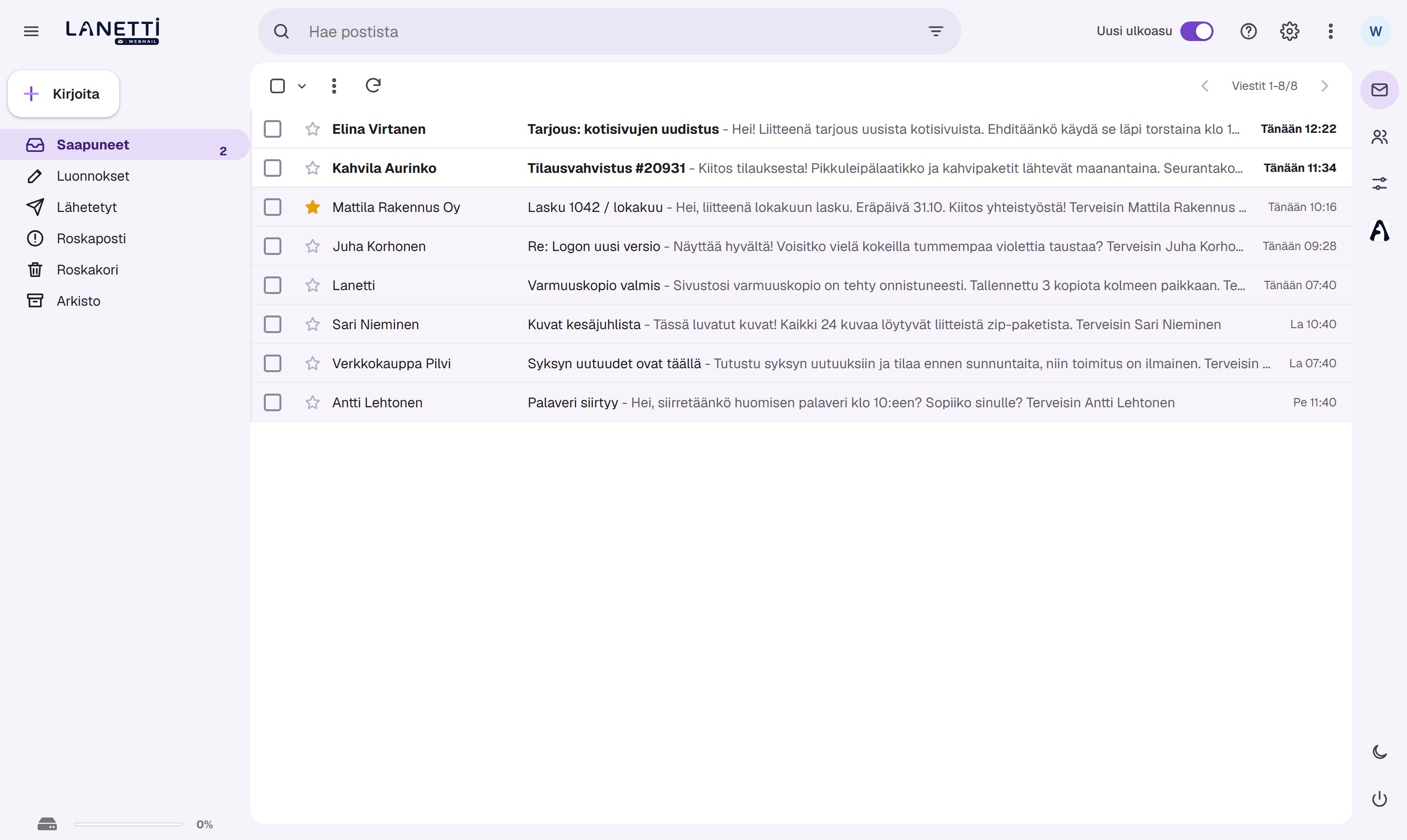1407x840 pixels.
Task: Open the Roskaposti spam folder
Action: point(125,238)
